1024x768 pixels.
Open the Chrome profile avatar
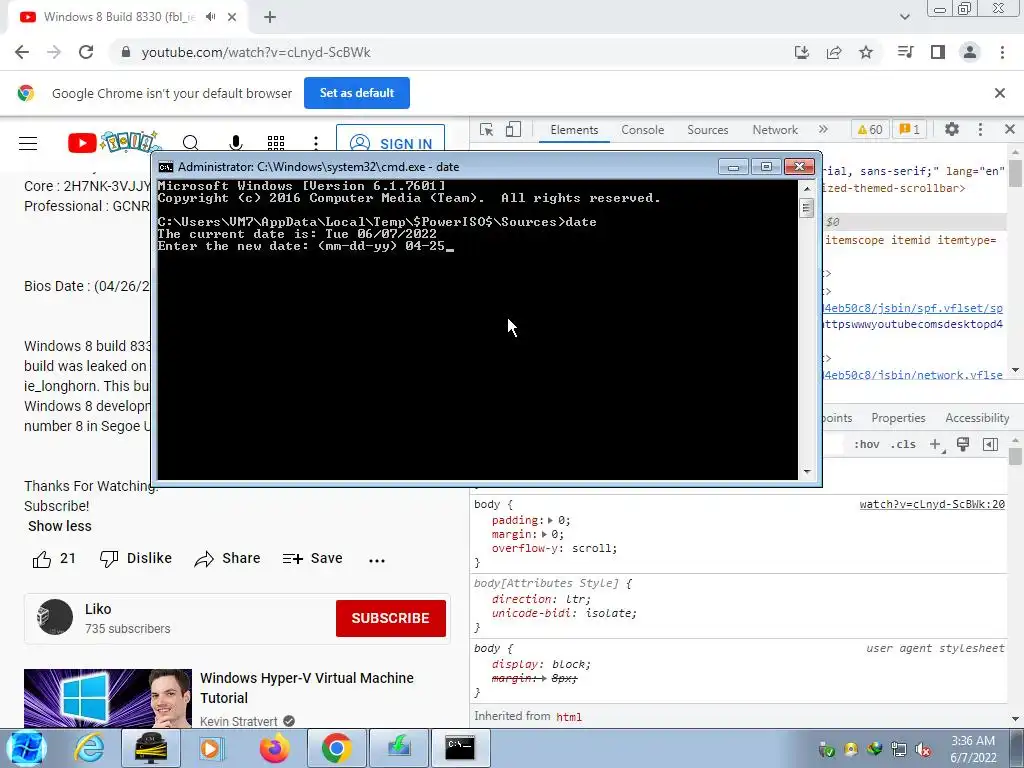(x=970, y=52)
